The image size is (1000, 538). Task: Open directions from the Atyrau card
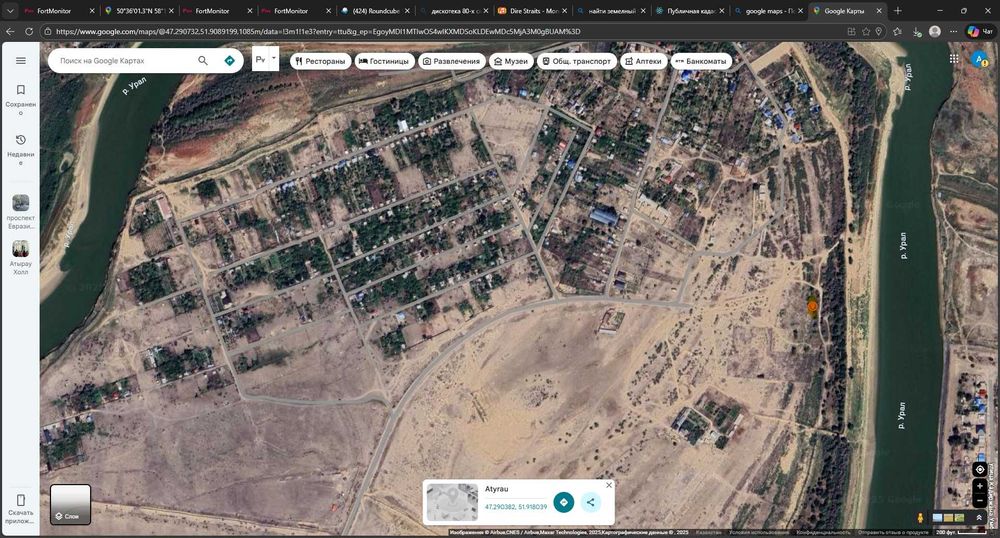563,502
